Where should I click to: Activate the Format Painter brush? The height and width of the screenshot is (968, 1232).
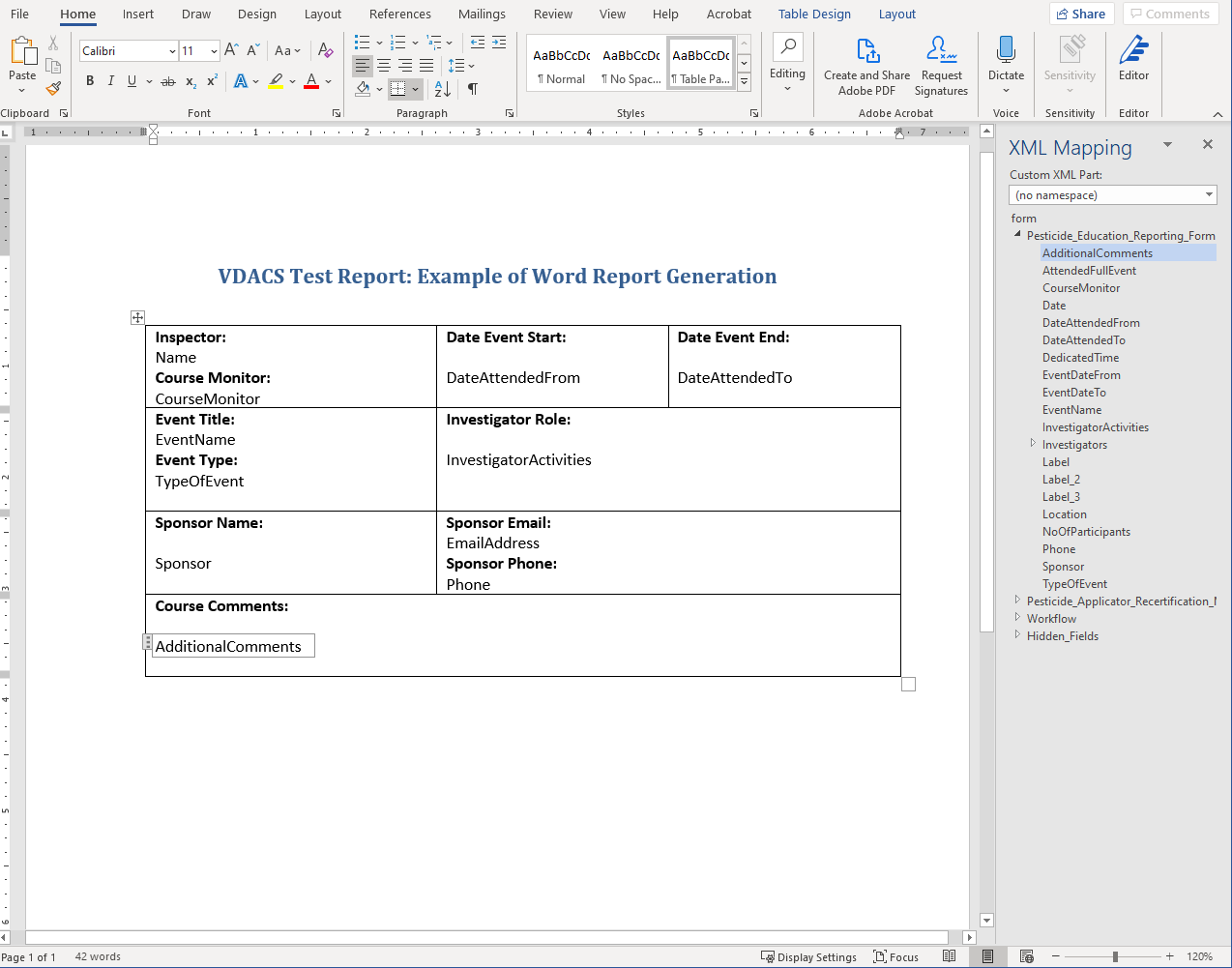pyautogui.click(x=53, y=88)
